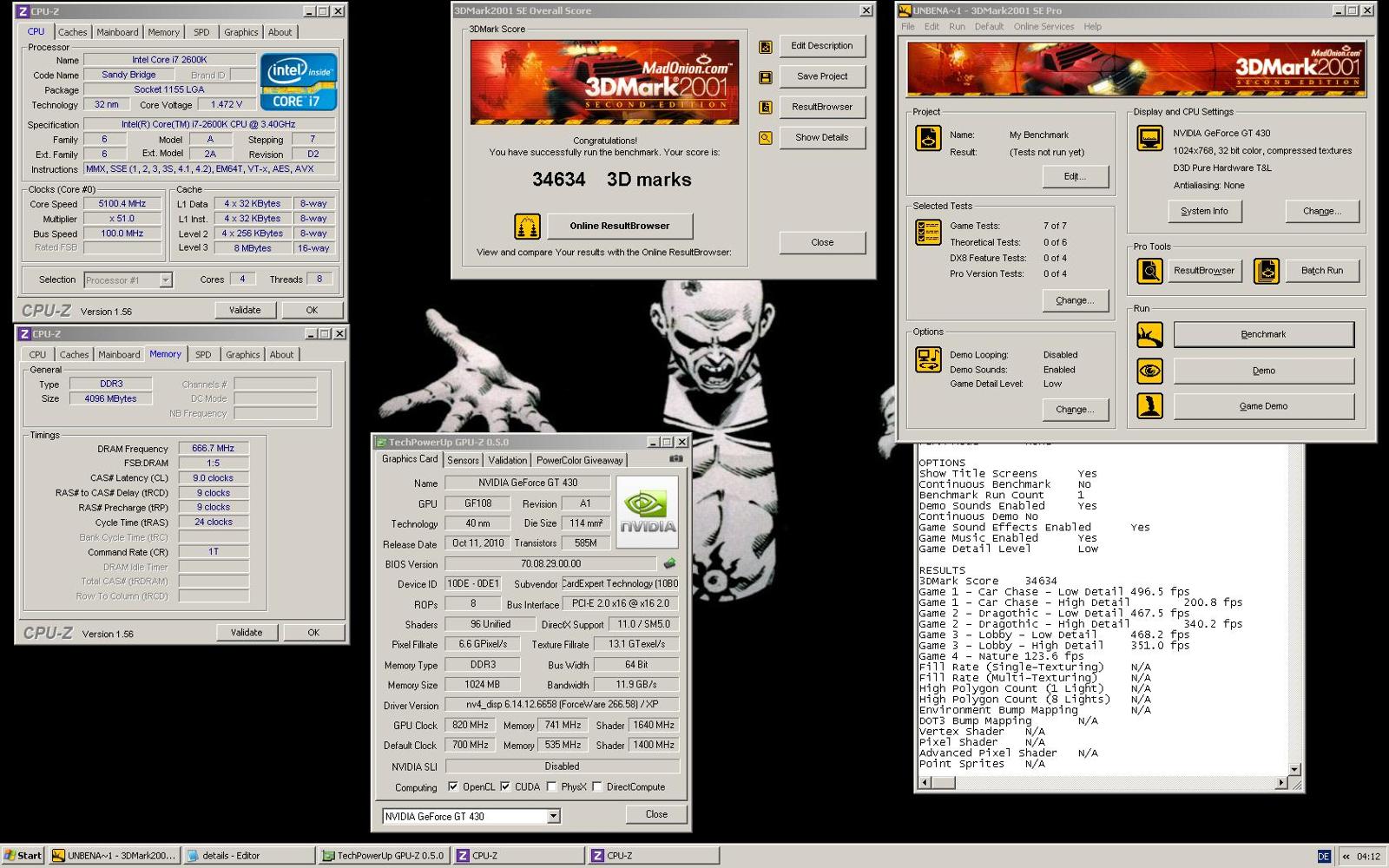Click the Game Demo joystick icon
The image size is (1389, 868).
(x=1150, y=406)
